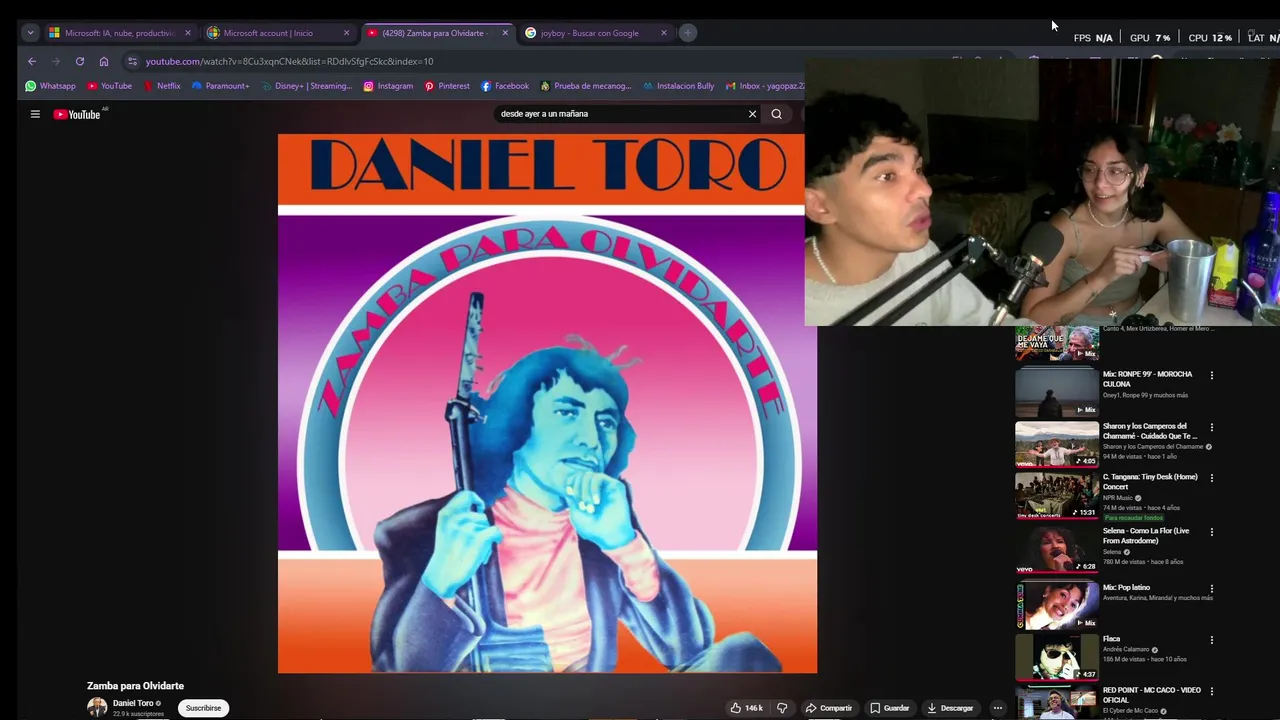Switch to the joyboy Google search tab
This screenshot has width=1280, height=720.
coord(589,33)
